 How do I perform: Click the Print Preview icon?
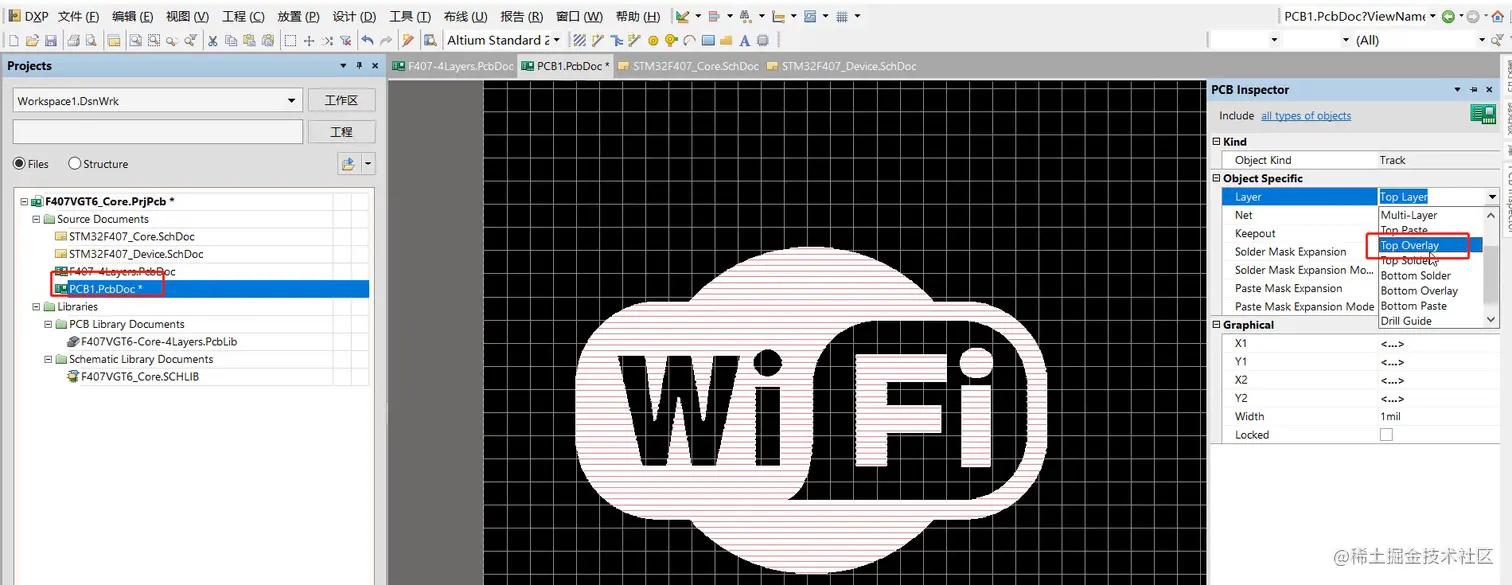(91, 40)
